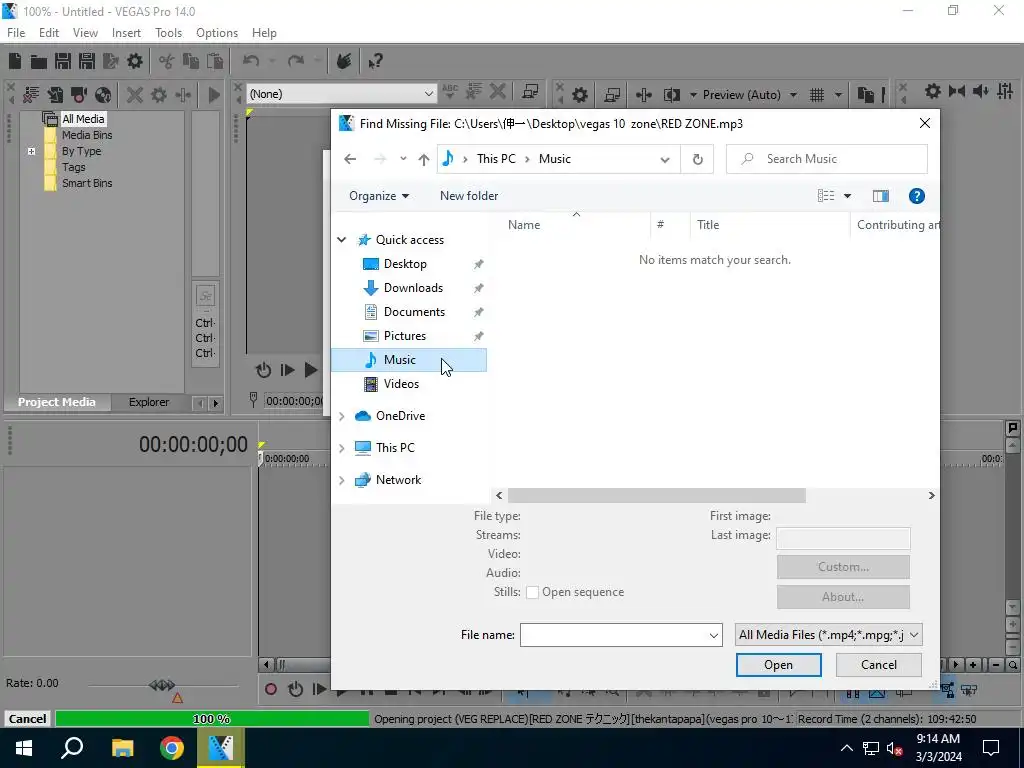Click the File name input field
1024x768 pixels.
[621, 635]
